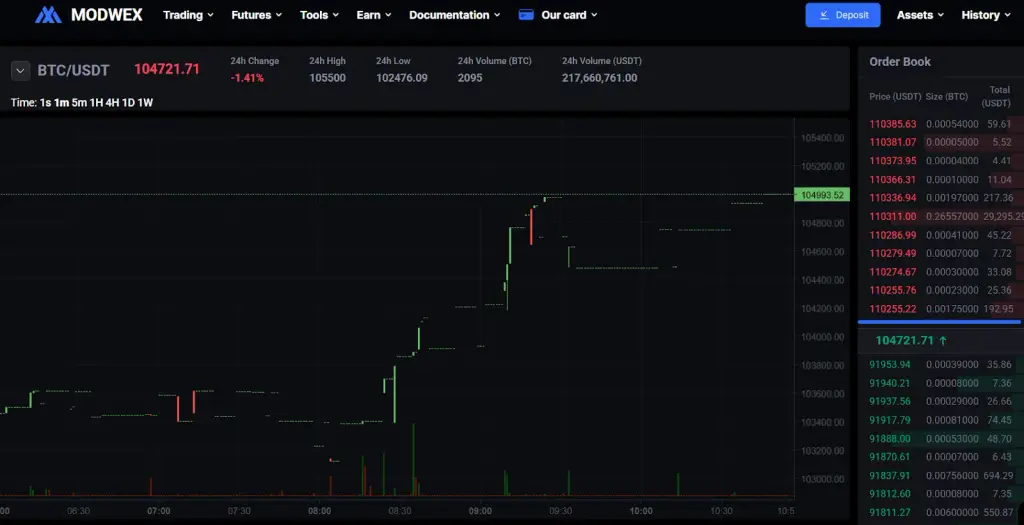
Task: Click the 105400.00 price axis label
Action: coord(822,138)
